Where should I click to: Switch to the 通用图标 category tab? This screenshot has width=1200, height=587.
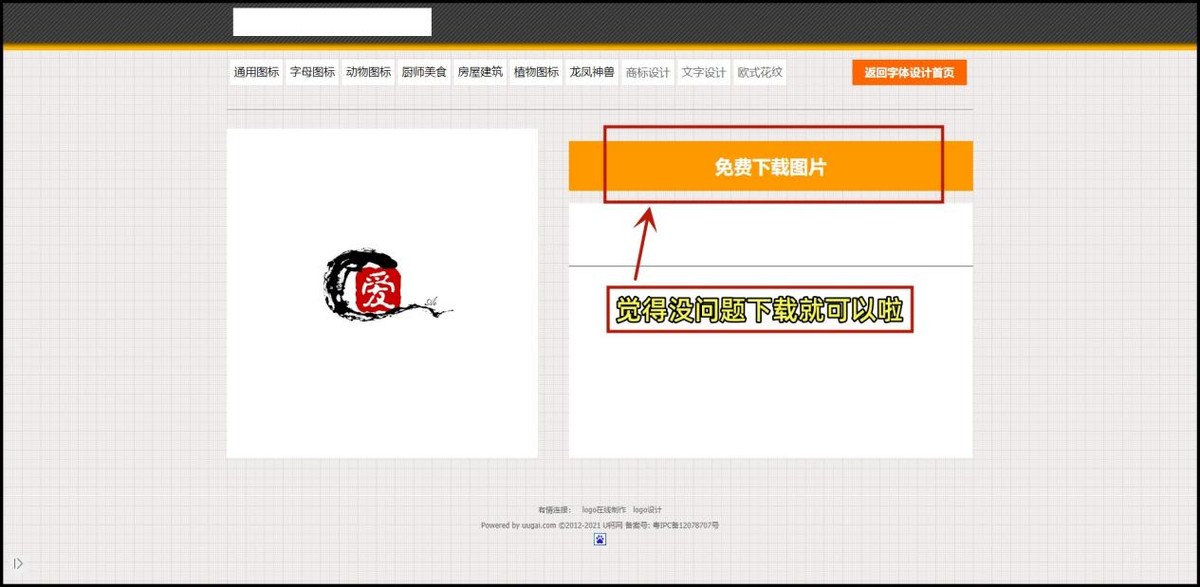click(256, 71)
